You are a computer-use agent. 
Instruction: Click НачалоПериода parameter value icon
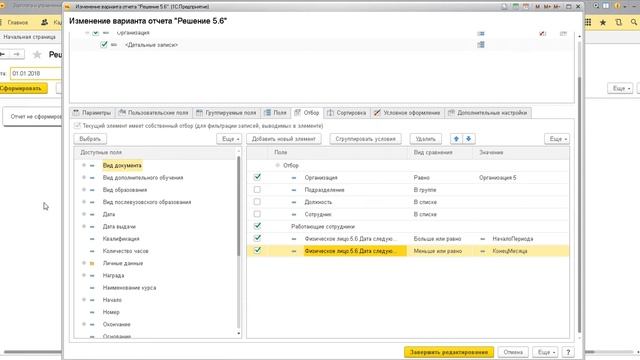483,239
